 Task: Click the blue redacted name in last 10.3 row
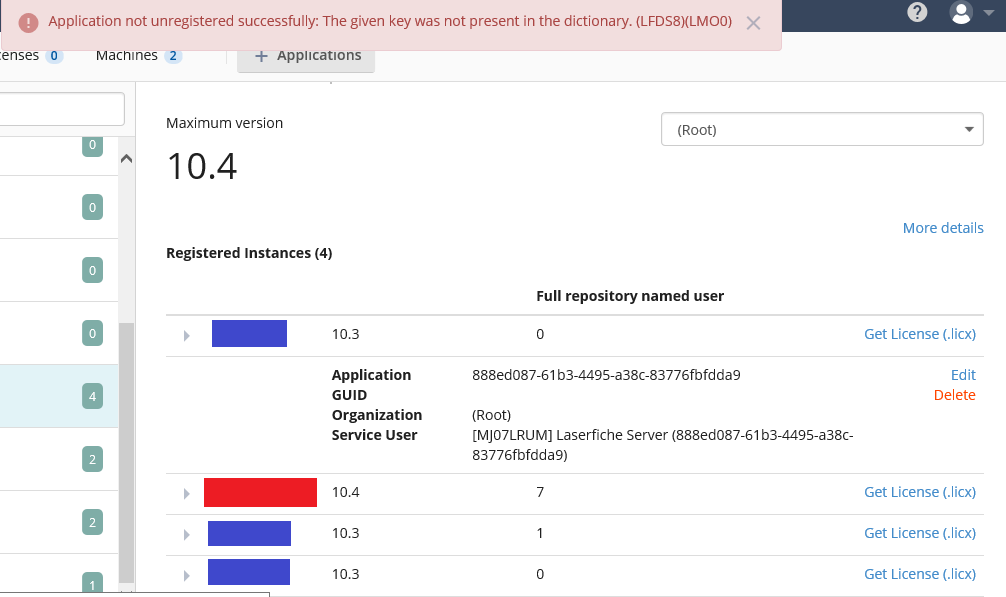249,572
